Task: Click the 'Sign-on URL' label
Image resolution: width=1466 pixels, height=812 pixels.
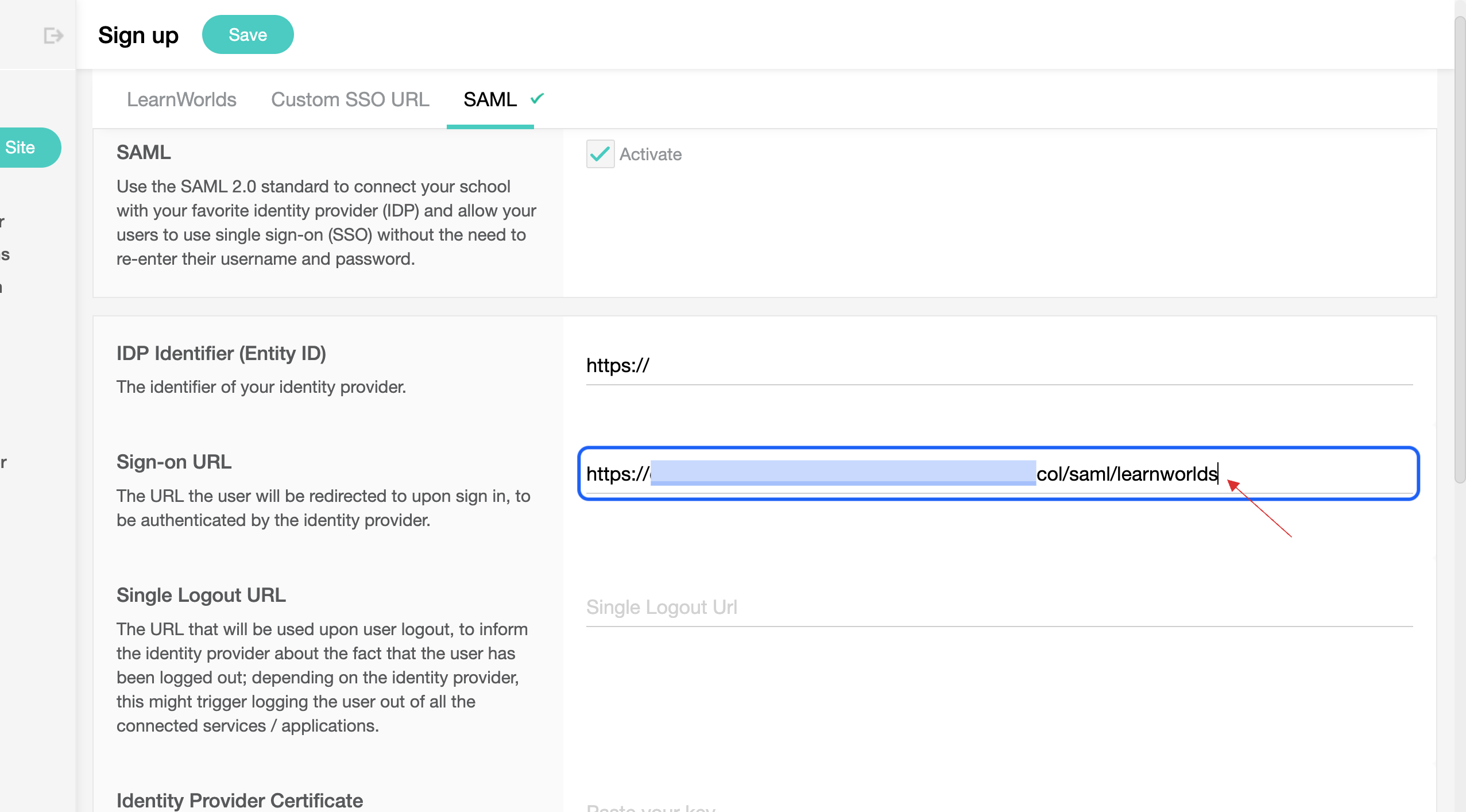Action: point(174,462)
